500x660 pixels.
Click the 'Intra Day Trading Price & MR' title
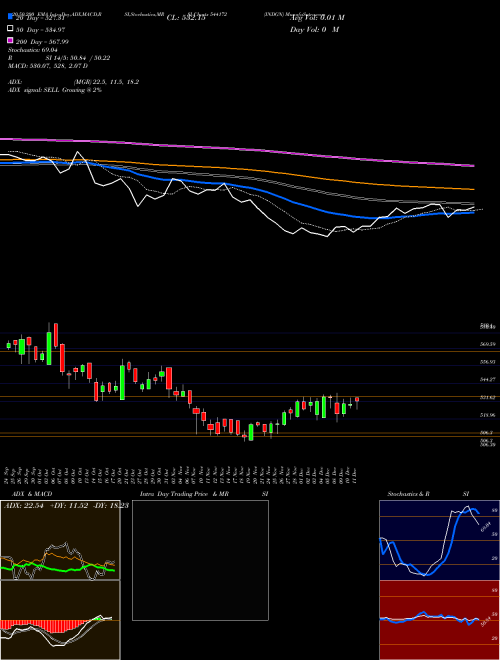185,494
